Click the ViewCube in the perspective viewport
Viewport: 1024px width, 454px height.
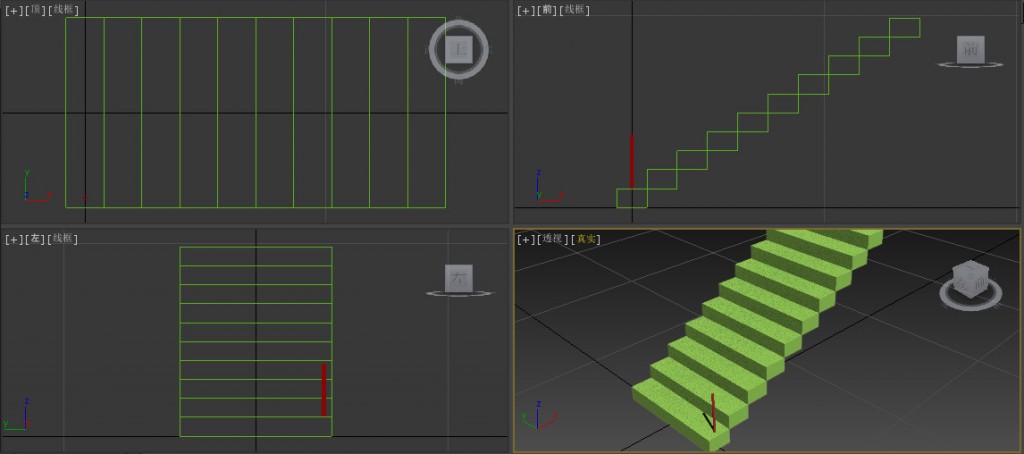(969, 278)
